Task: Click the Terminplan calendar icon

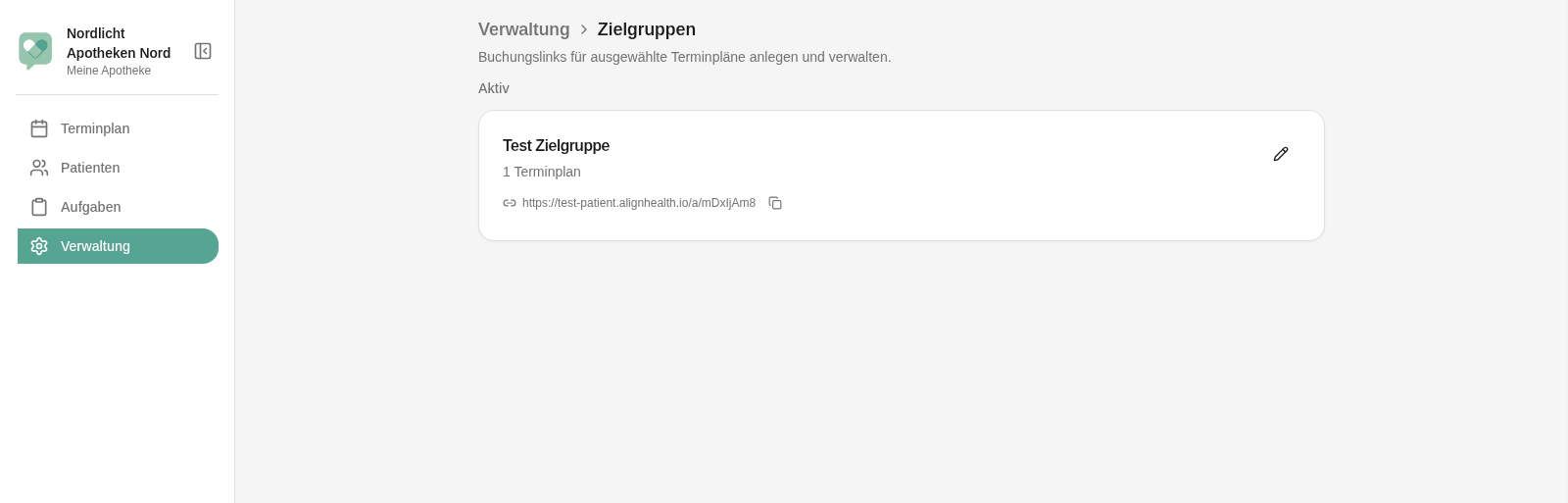Action: (39, 128)
